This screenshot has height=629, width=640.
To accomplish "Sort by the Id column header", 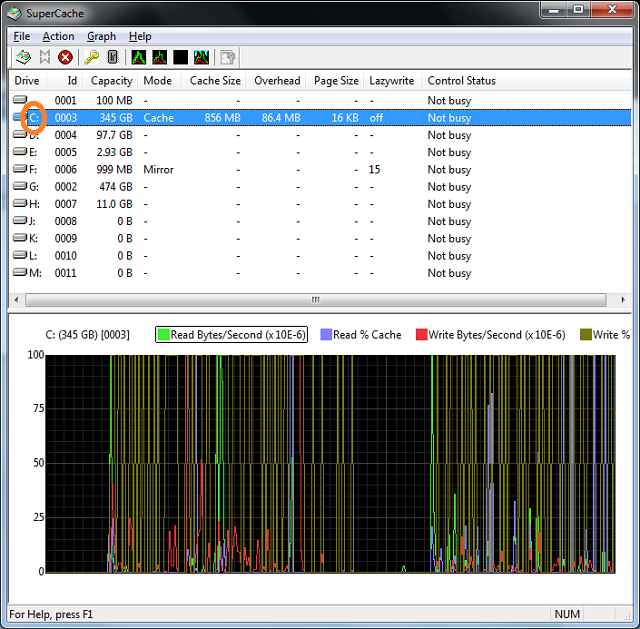I will 64,80.
